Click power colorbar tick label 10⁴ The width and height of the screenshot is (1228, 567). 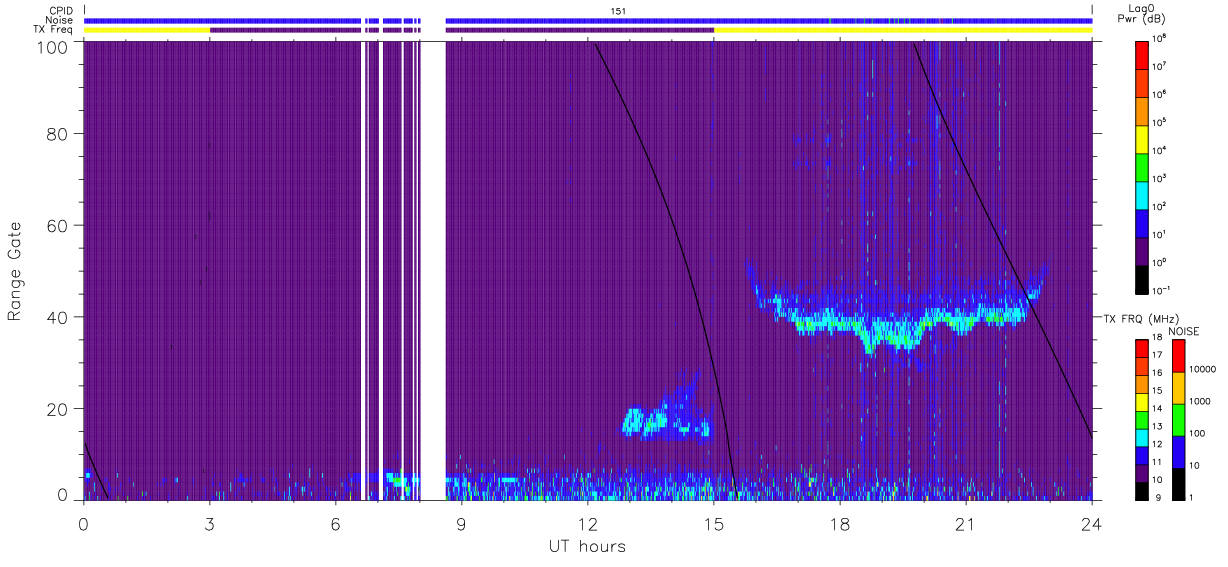coord(1159,149)
